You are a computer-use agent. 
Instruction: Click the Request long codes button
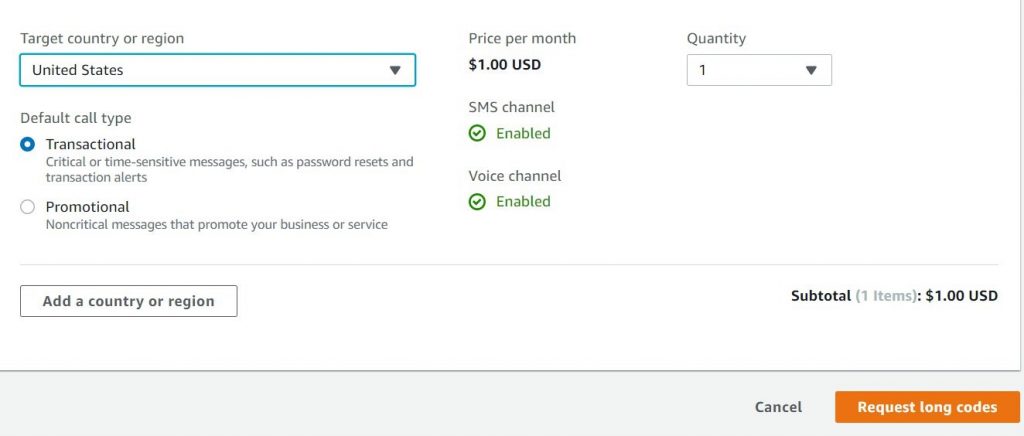point(927,407)
